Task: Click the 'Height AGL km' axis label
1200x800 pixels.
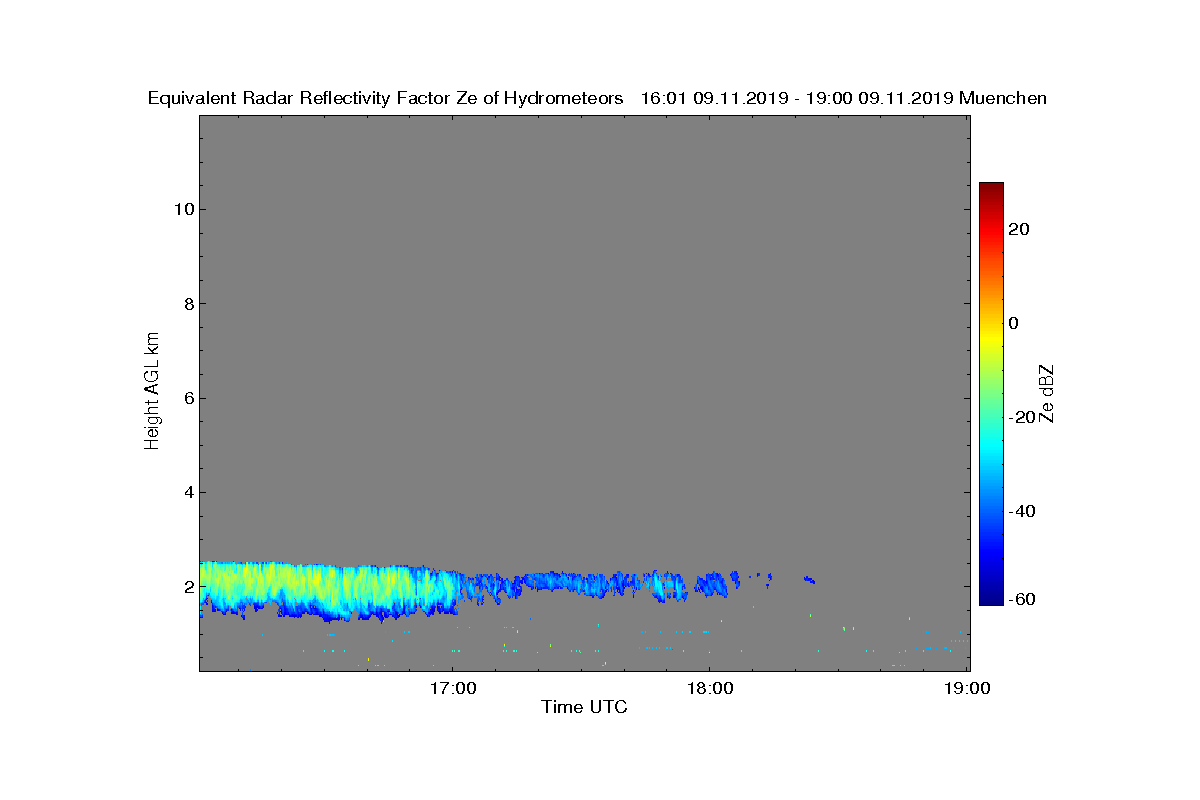Action: pos(152,392)
